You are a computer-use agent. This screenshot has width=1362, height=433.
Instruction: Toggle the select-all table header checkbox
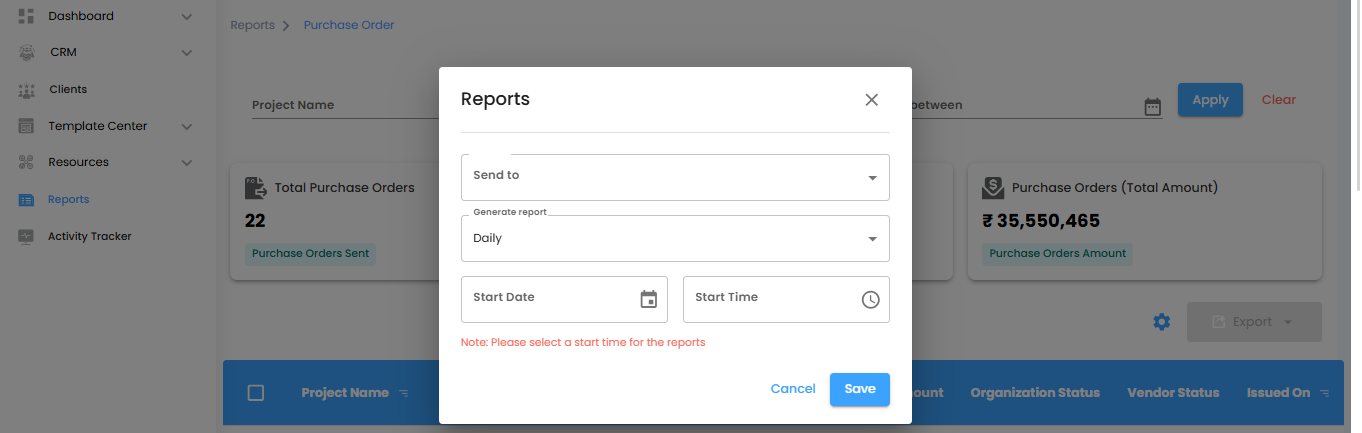255,393
